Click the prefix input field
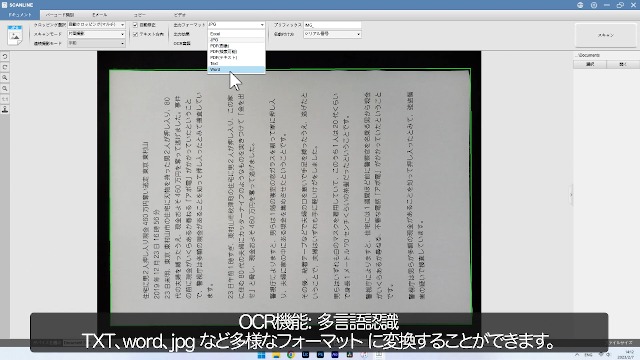Image resolution: width=640 pixels, height=360 pixels. coord(332,25)
